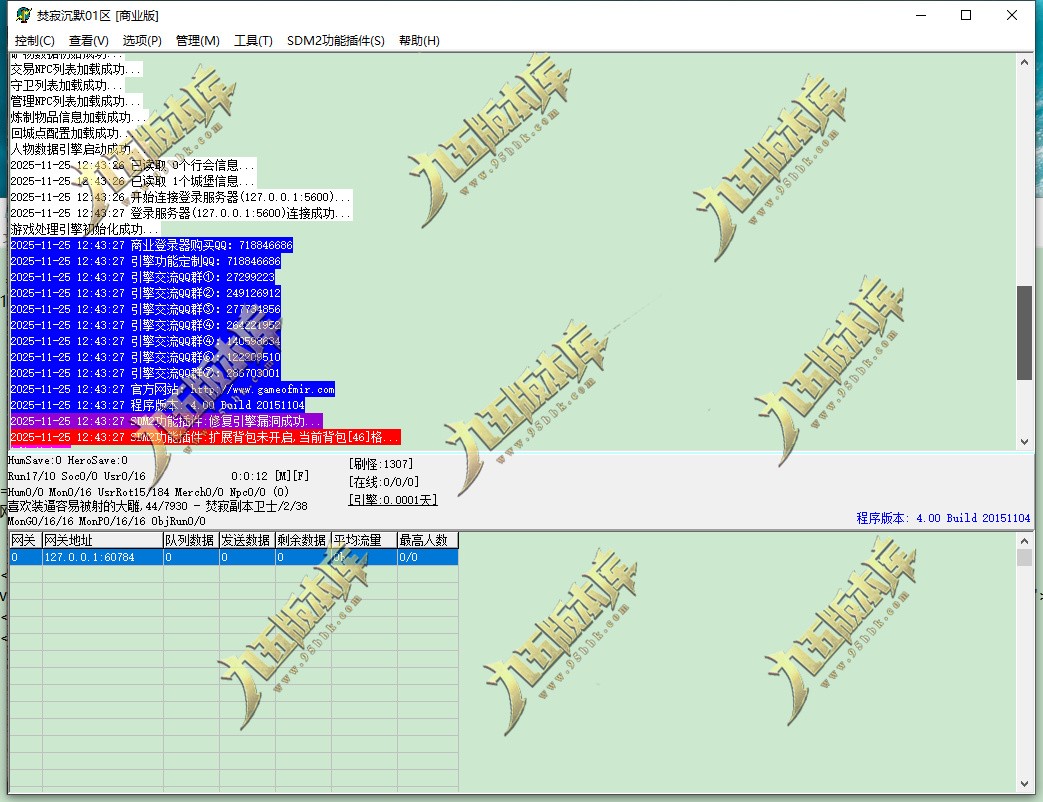This screenshot has height=802, width=1043.
Task: Click log line 引擎功能定制QQ: 718846686
Action: coord(146,261)
